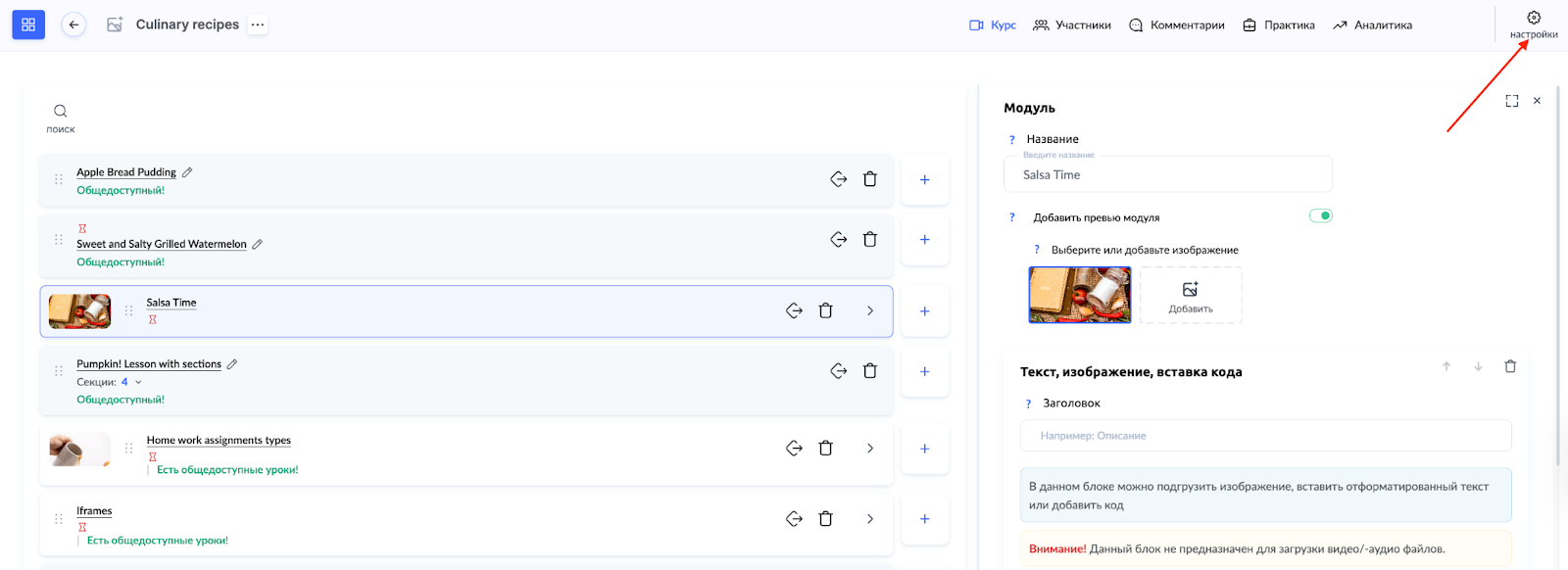The width and height of the screenshot is (1568, 570).
Task: Click plus button beside Iframes row
Action: click(924, 519)
